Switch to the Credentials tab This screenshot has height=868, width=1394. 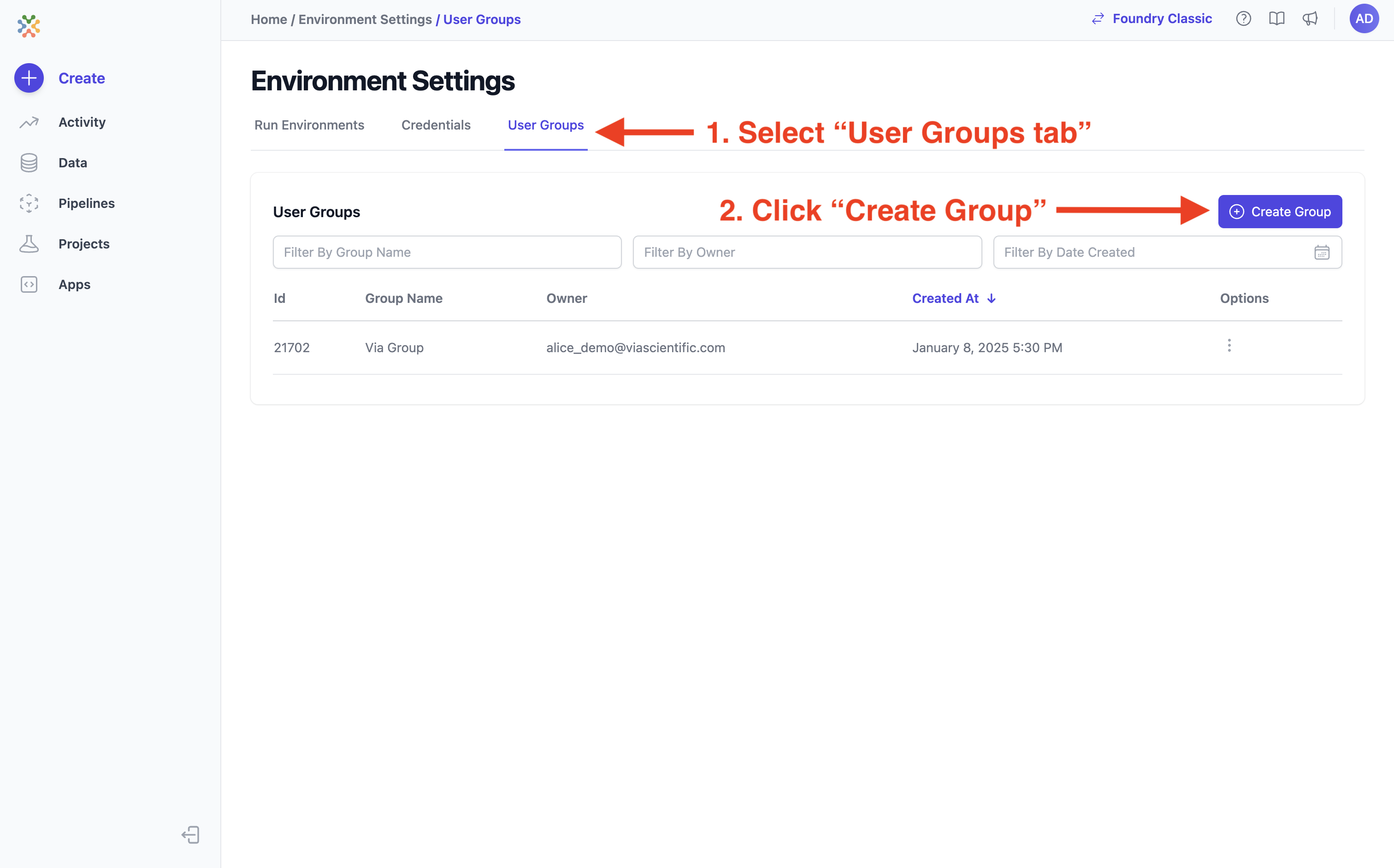(436, 124)
